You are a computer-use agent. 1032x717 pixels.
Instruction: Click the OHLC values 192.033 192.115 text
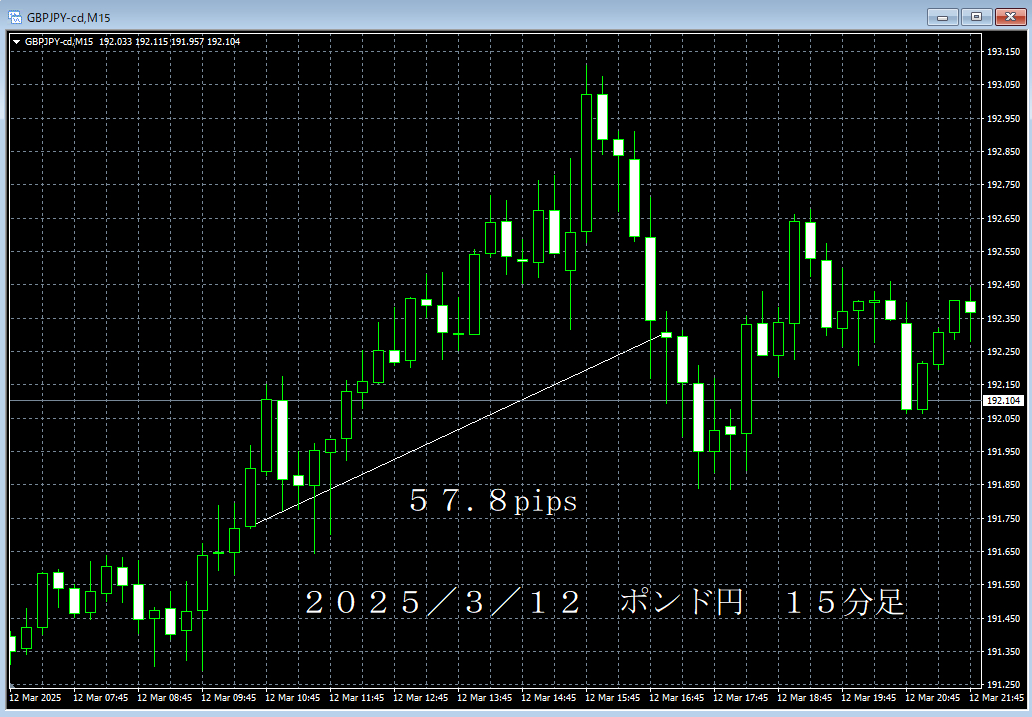pyautogui.click(x=133, y=41)
